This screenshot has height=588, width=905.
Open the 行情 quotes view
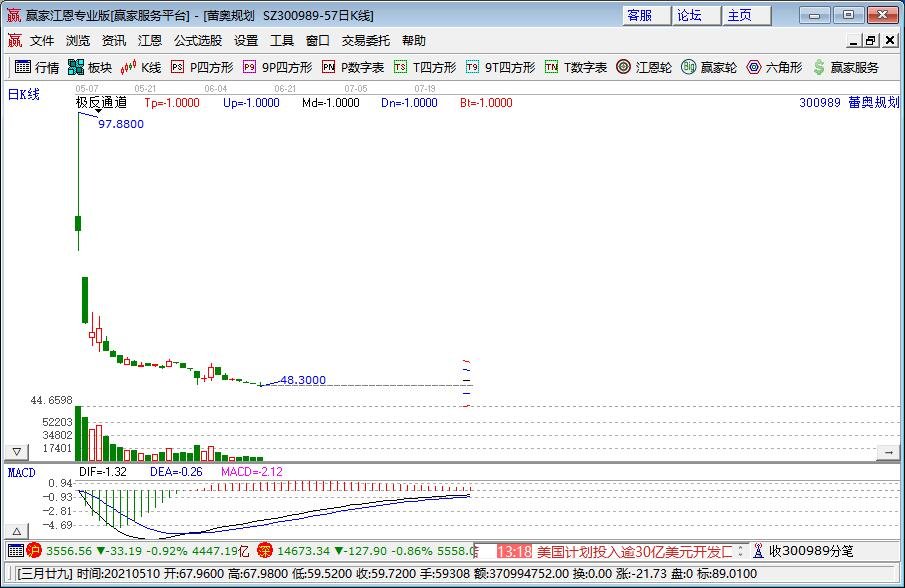36,68
